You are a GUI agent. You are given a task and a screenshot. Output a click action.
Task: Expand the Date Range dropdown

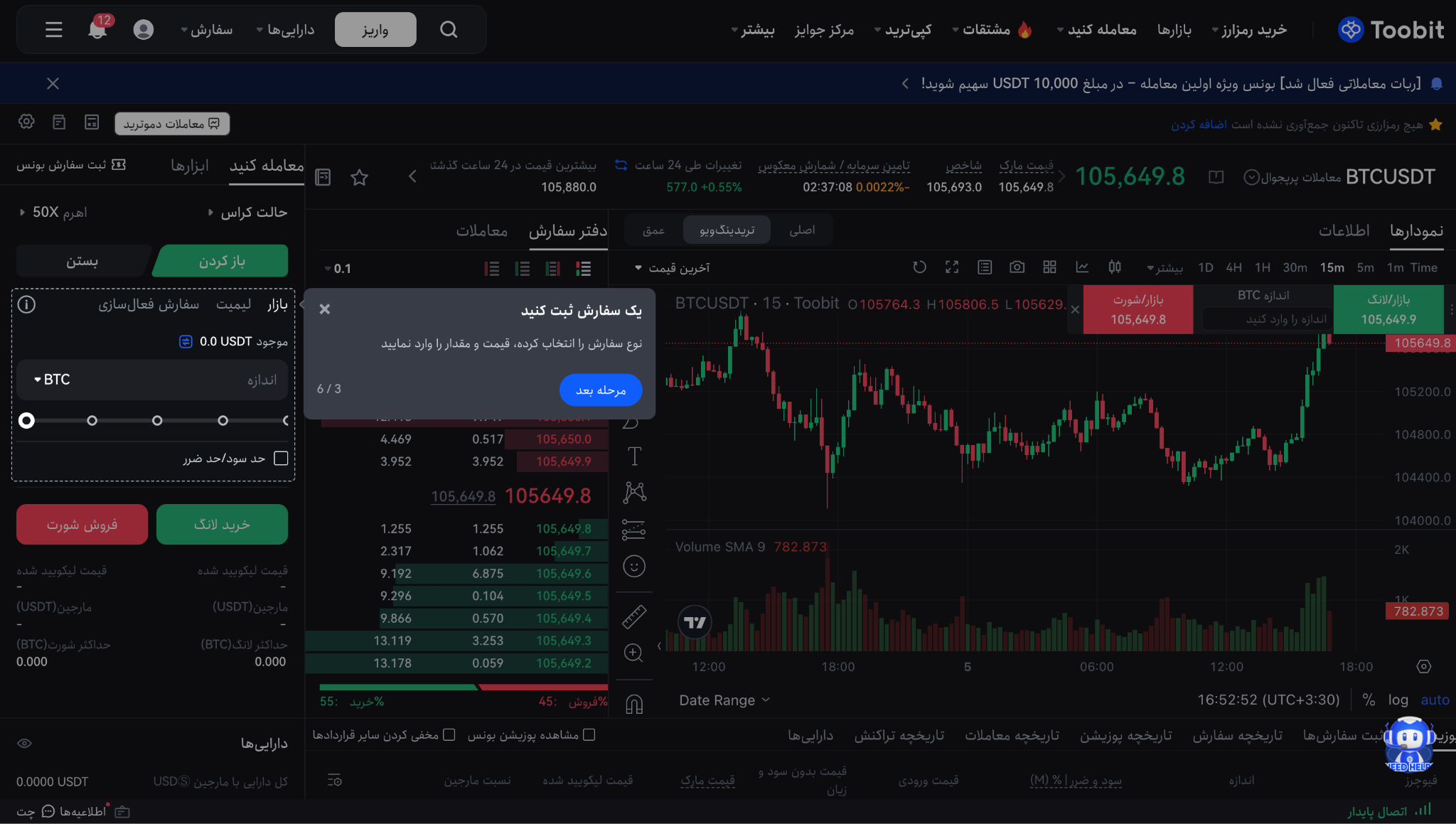click(x=724, y=700)
